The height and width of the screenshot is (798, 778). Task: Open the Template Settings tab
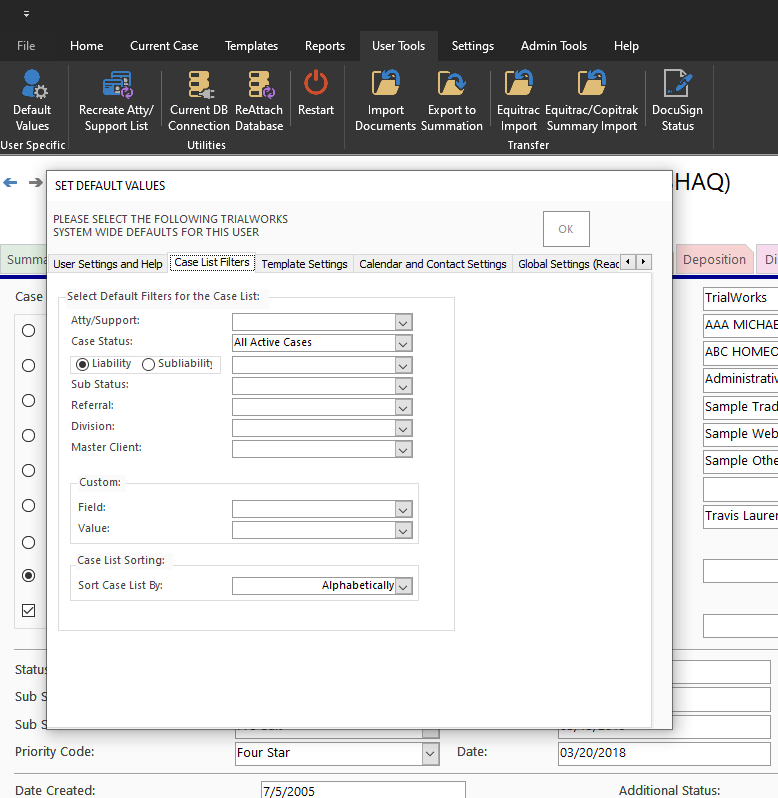pyautogui.click(x=304, y=264)
